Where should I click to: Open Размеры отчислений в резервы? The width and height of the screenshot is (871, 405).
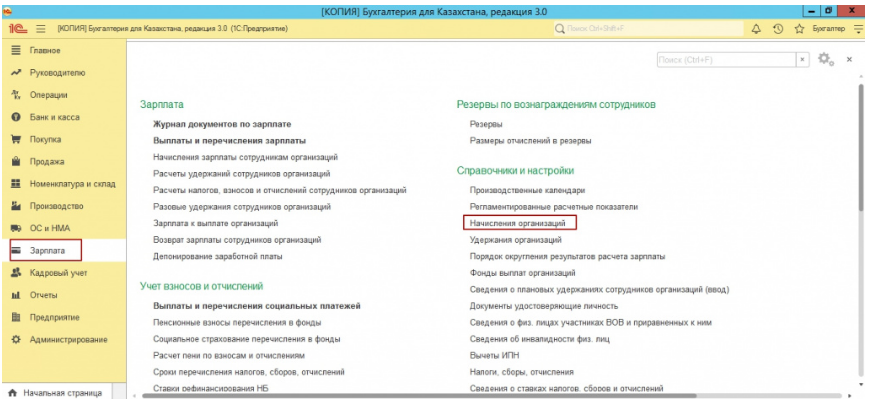(530, 141)
